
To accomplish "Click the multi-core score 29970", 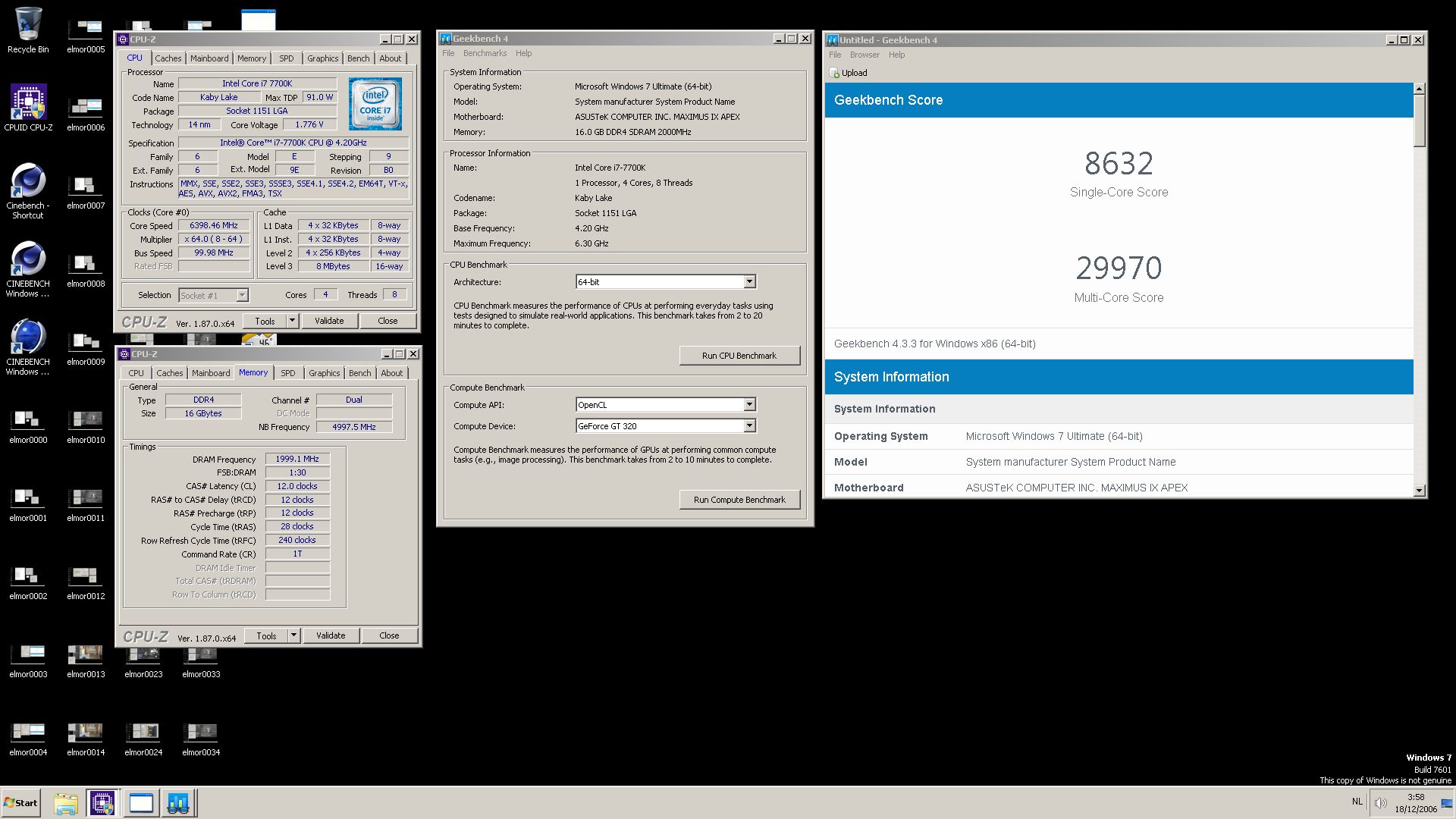I will (1119, 268).
